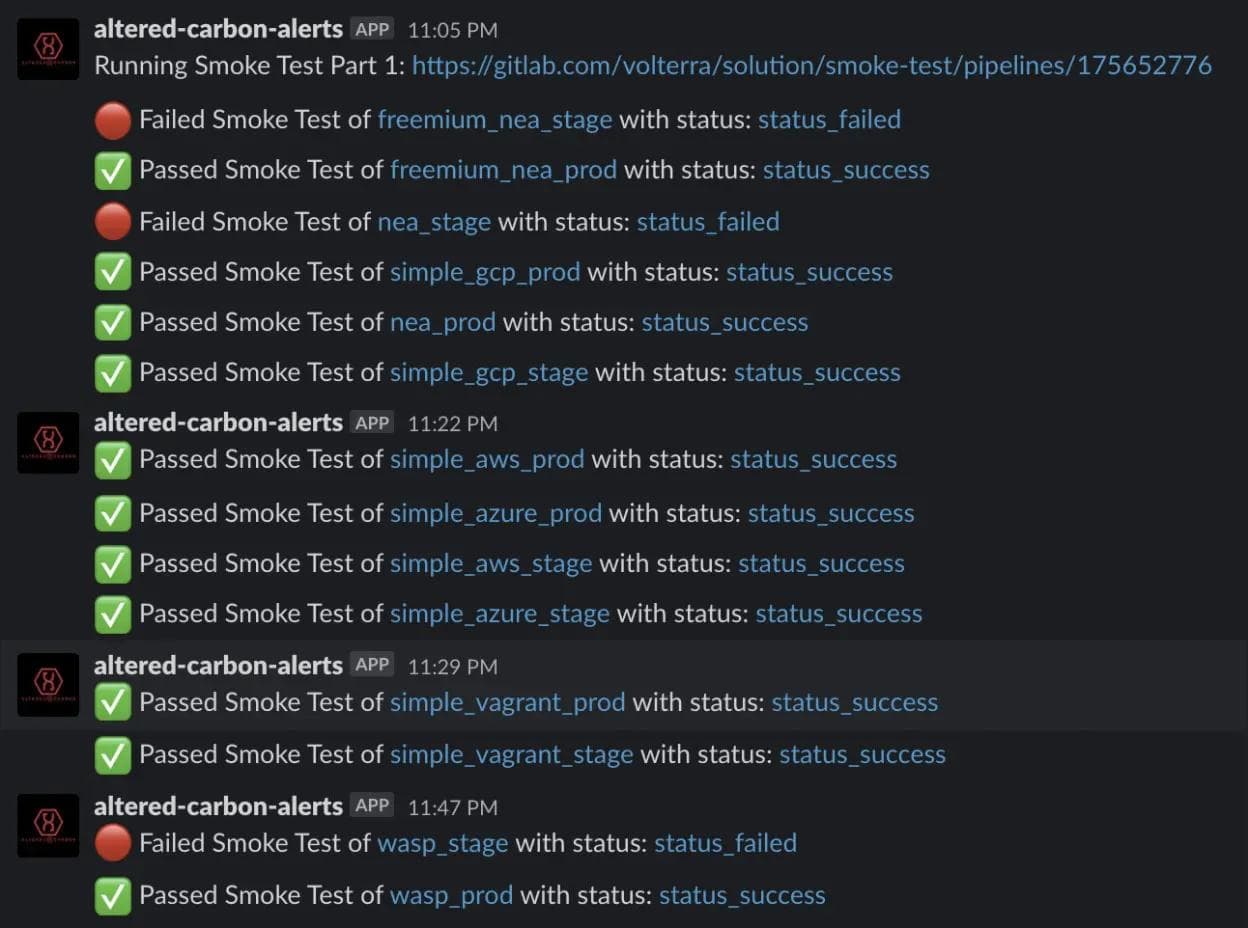Click the green checkmark beside wasp_prod

pos(112,894)
